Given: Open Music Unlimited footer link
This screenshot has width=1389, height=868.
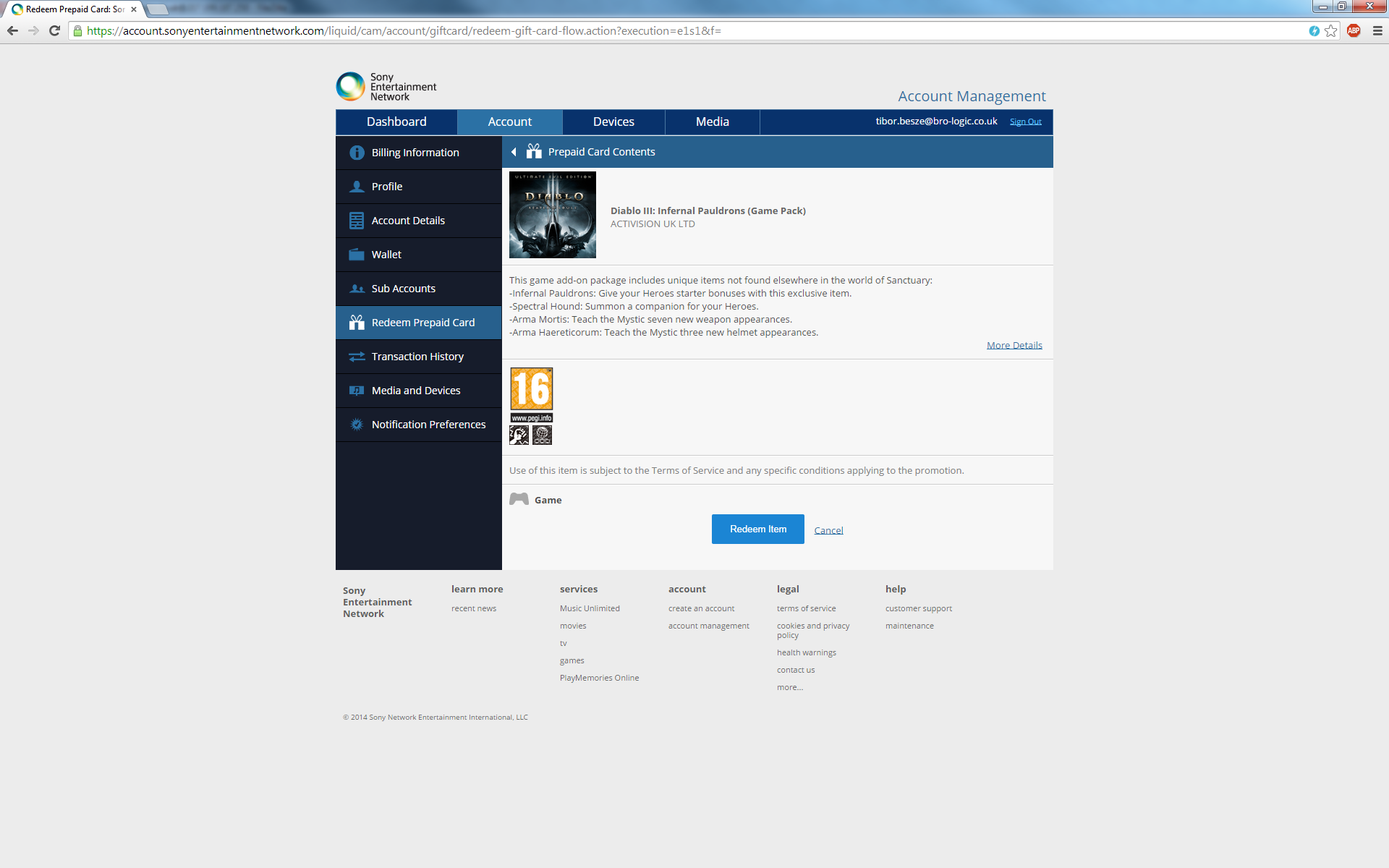Looking at the screenshot, I should click(x=590, y=608).
